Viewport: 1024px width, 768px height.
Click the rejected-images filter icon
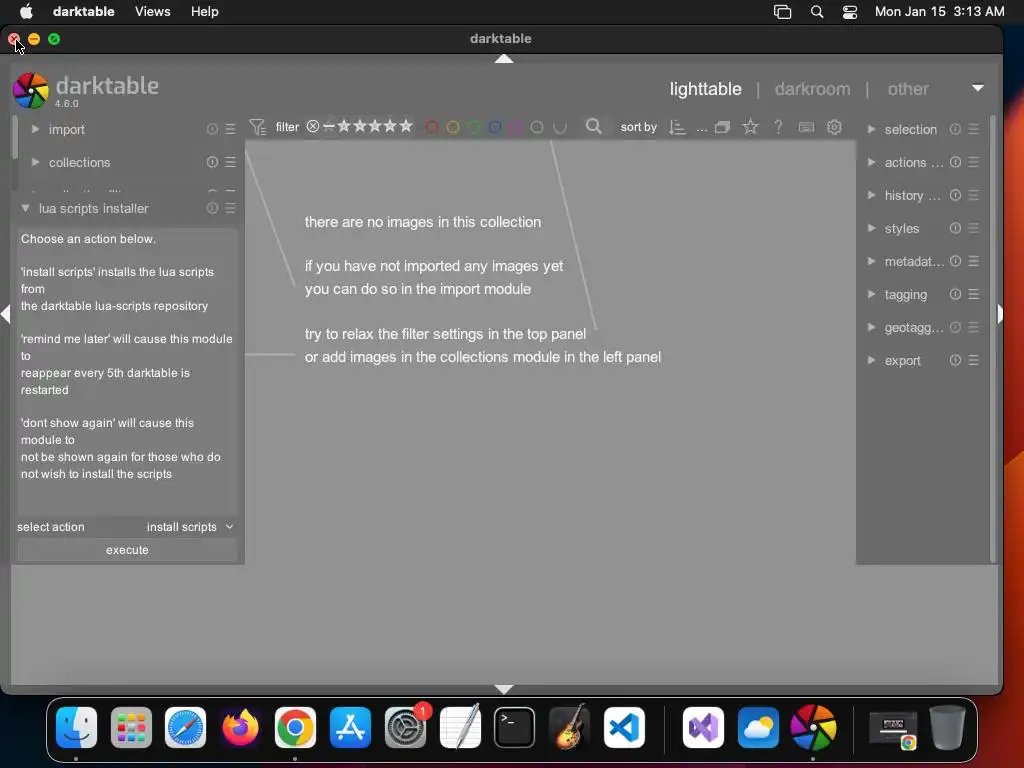point(313,127)
